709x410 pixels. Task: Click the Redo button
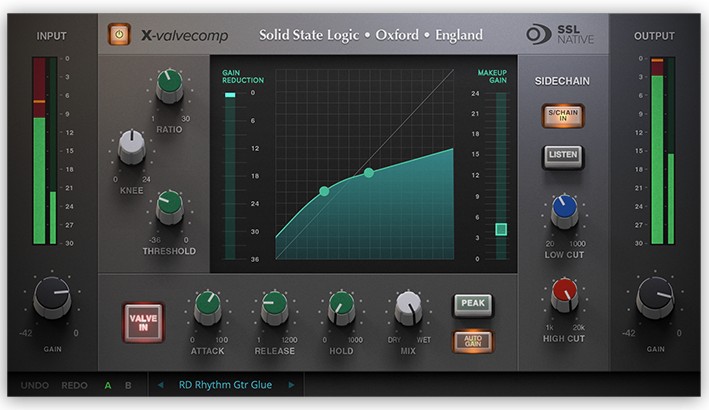coord(74,386)
